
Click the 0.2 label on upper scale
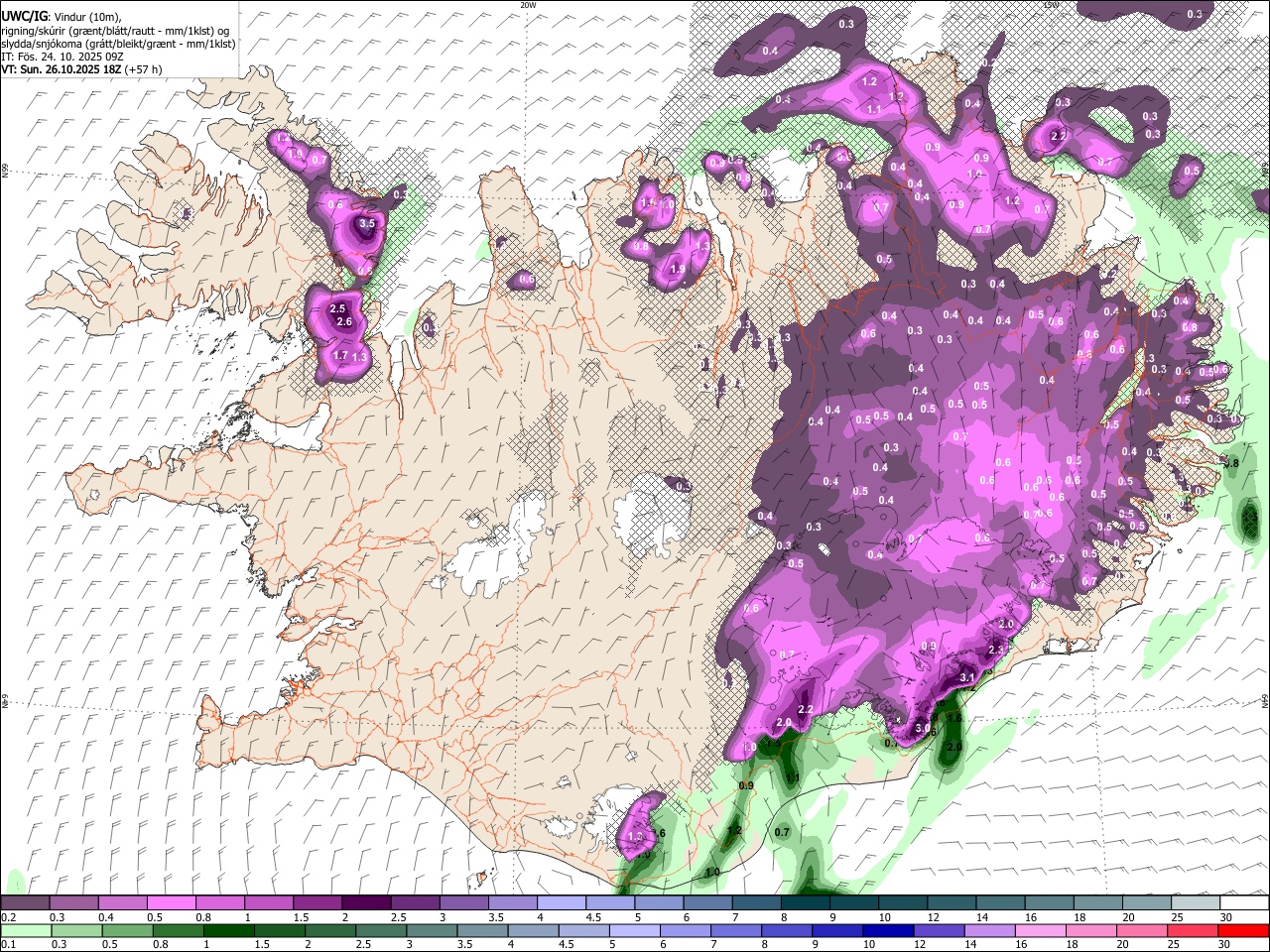click(8, 917)
